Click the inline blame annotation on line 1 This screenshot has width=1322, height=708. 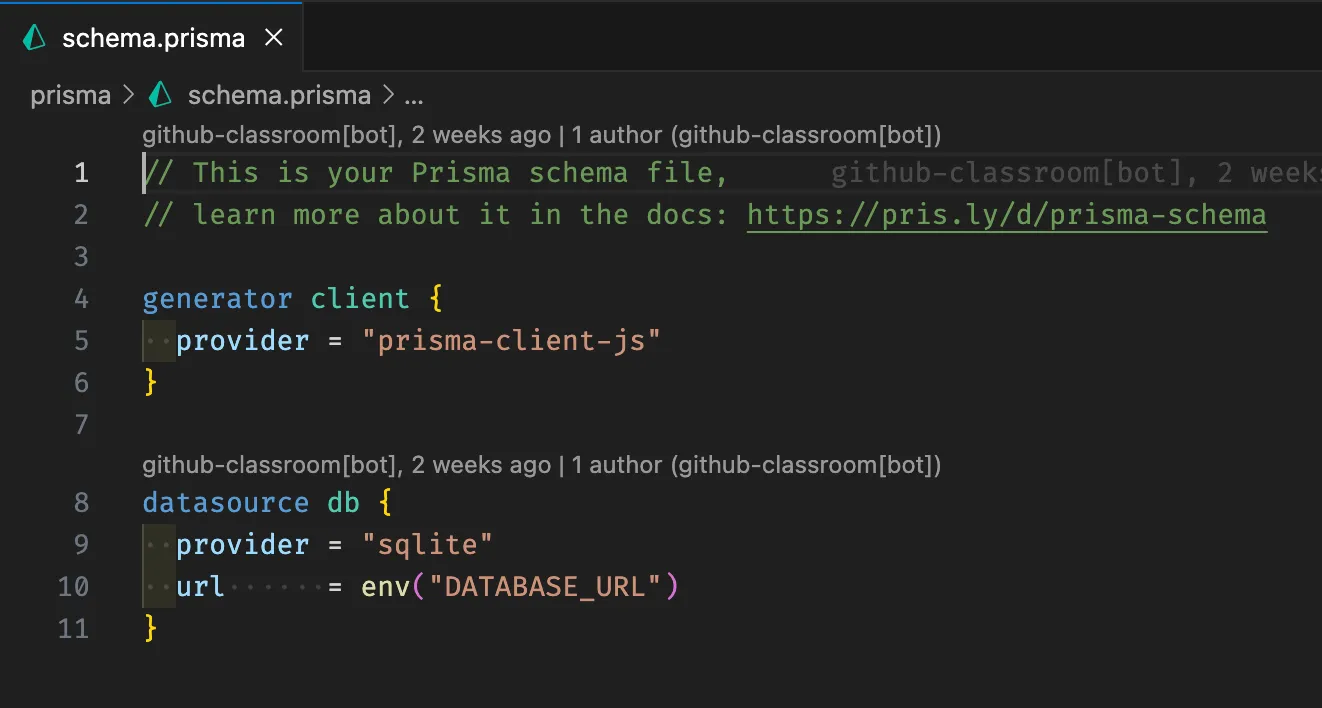pos(1076,173)
